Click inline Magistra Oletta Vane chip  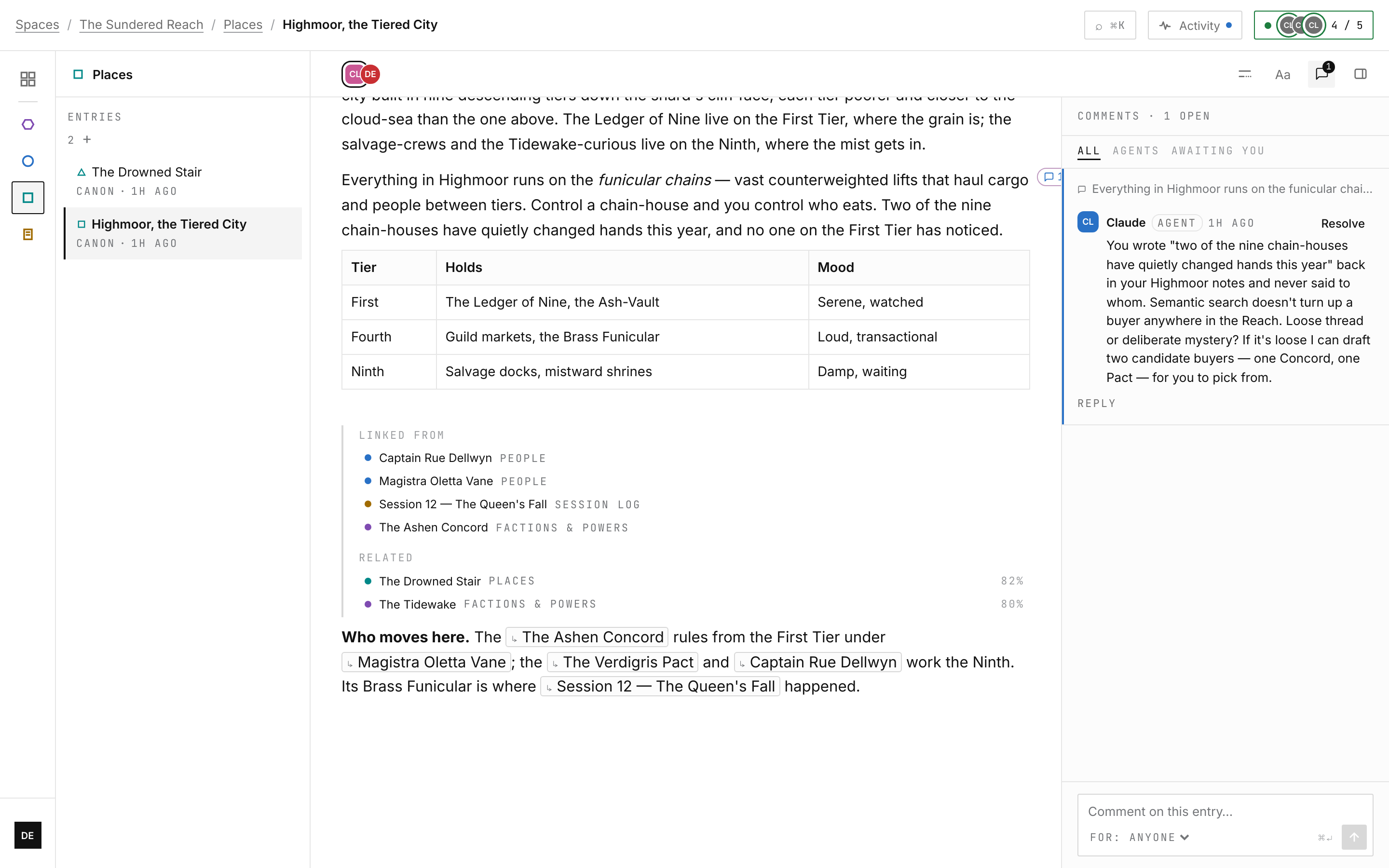point(426,662)
